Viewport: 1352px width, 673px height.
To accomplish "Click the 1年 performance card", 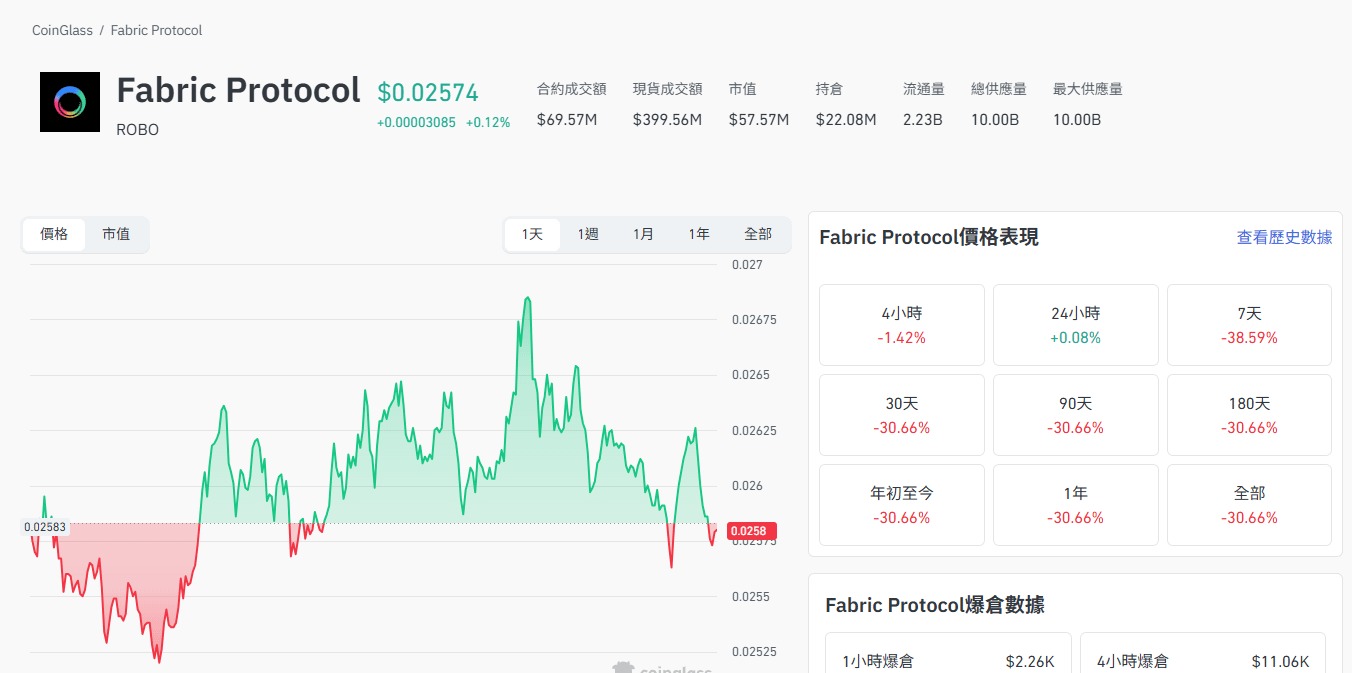I will click(1076, 505).
